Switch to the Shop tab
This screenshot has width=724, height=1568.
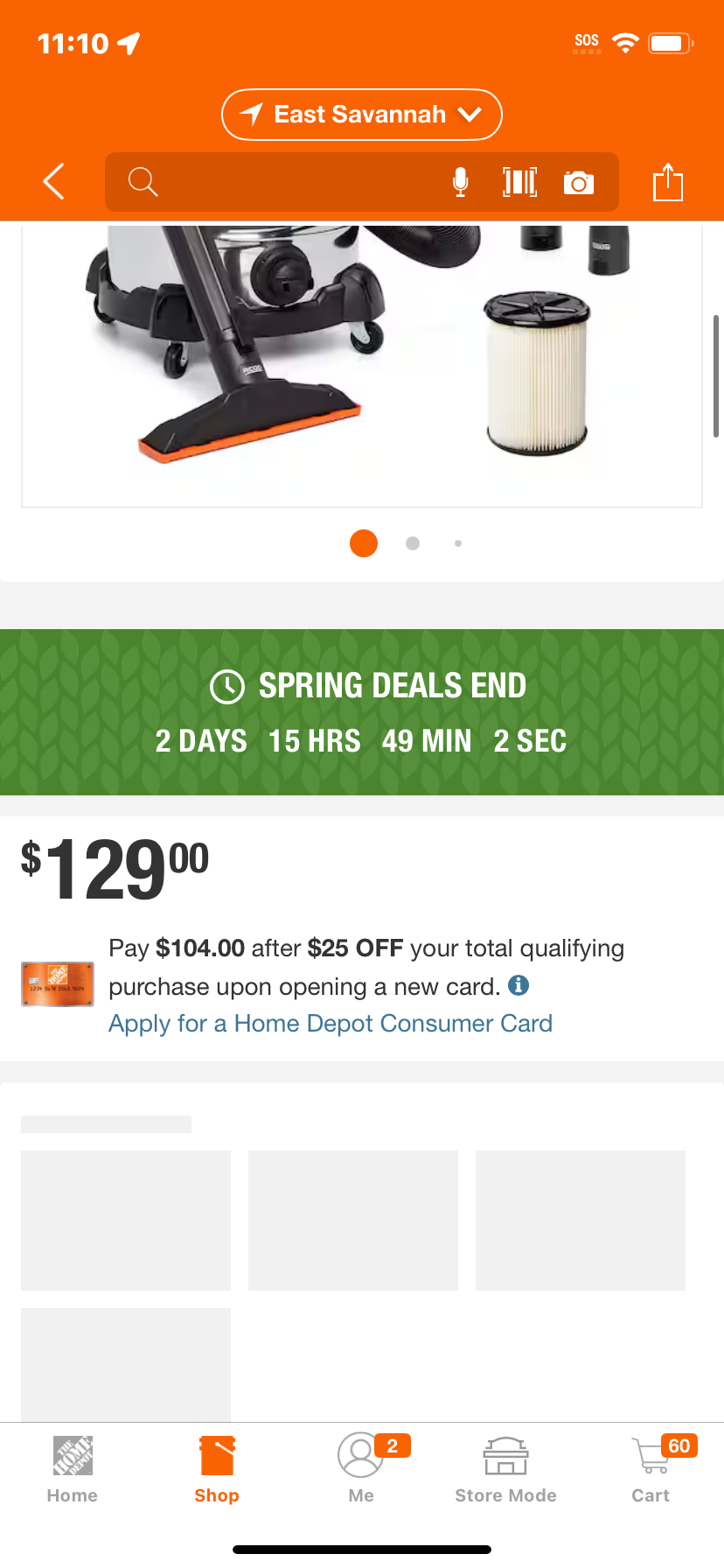coord(217,1470)
